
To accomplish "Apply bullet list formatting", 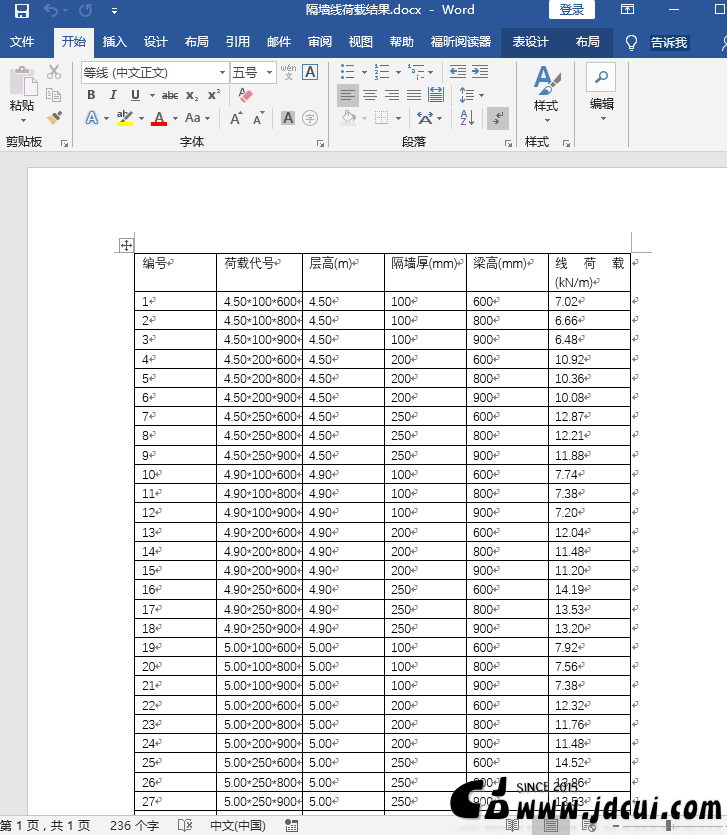I will coord(348,72).
